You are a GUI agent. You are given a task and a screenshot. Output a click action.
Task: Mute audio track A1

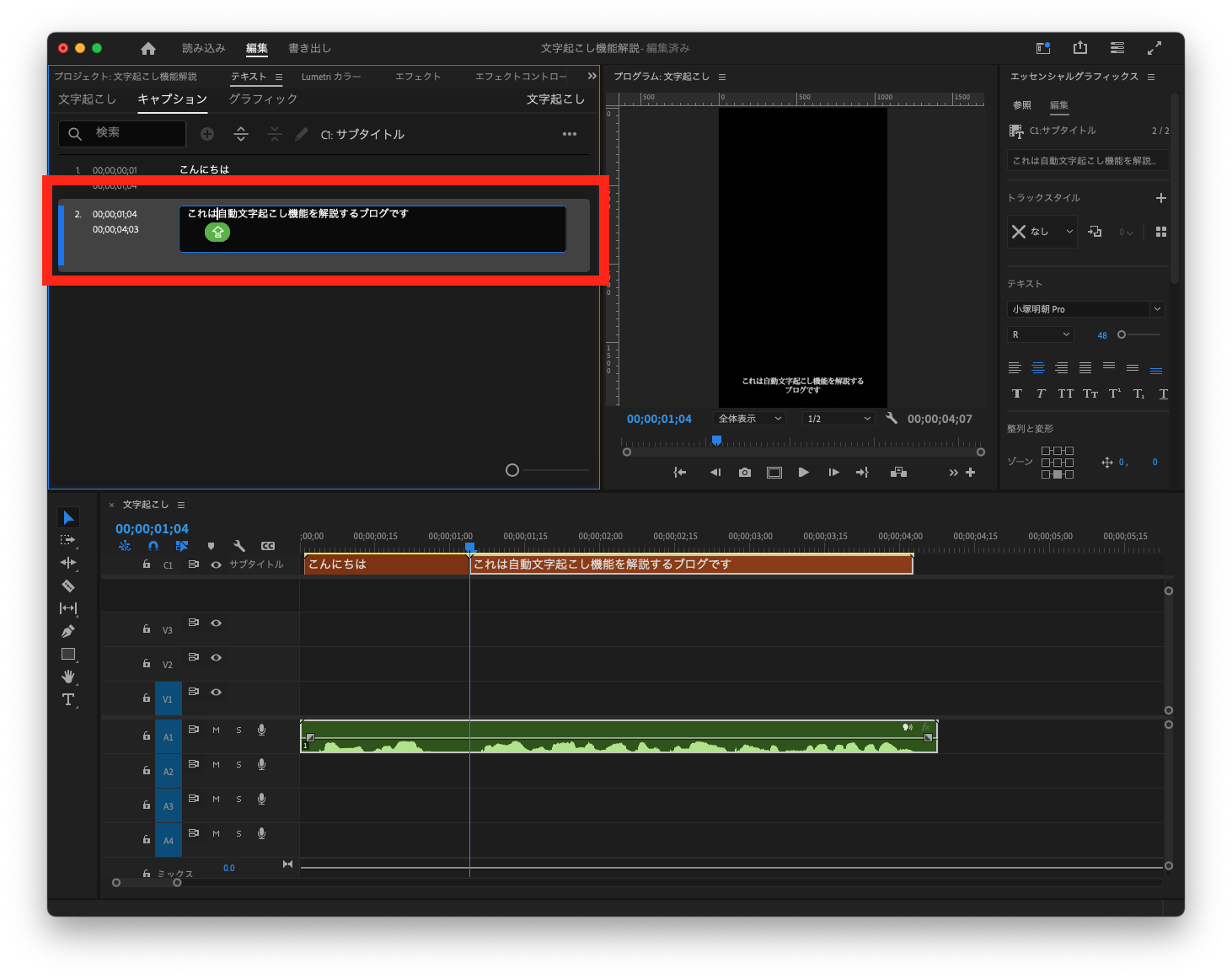pos(215,730)
